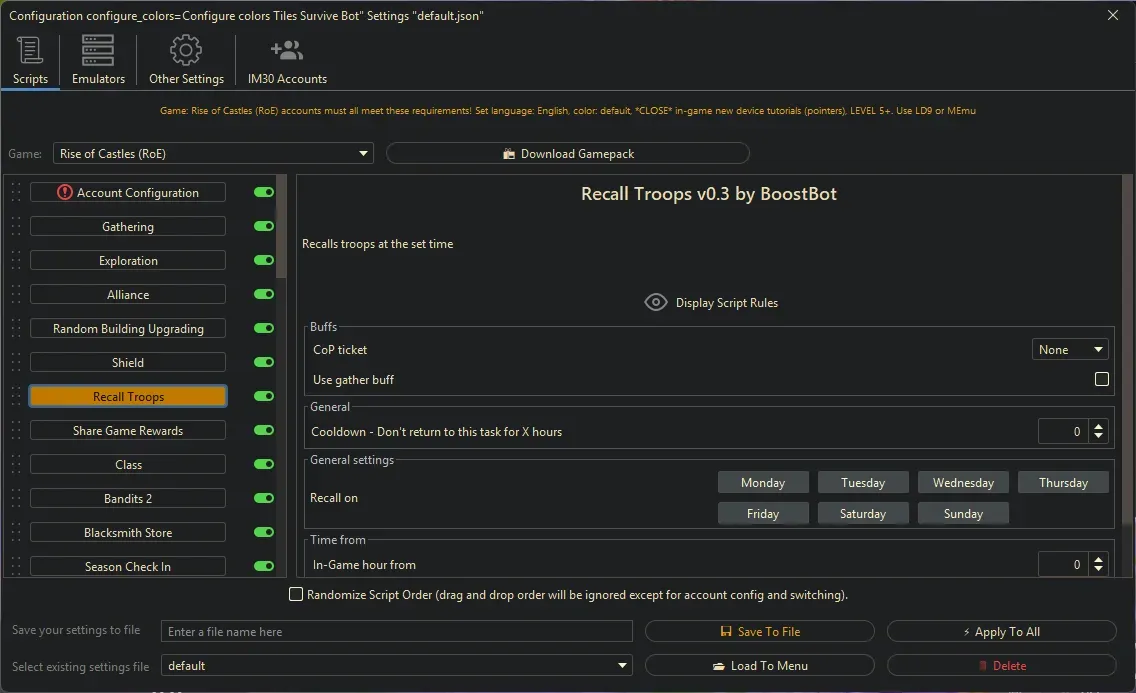Select the Alliance script
1136x693 pixels.
pos(128,295)
